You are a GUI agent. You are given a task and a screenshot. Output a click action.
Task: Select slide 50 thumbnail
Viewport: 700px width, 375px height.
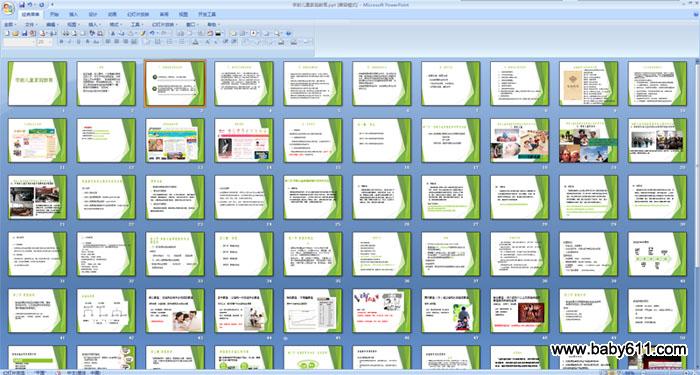[x=657, y=310]
